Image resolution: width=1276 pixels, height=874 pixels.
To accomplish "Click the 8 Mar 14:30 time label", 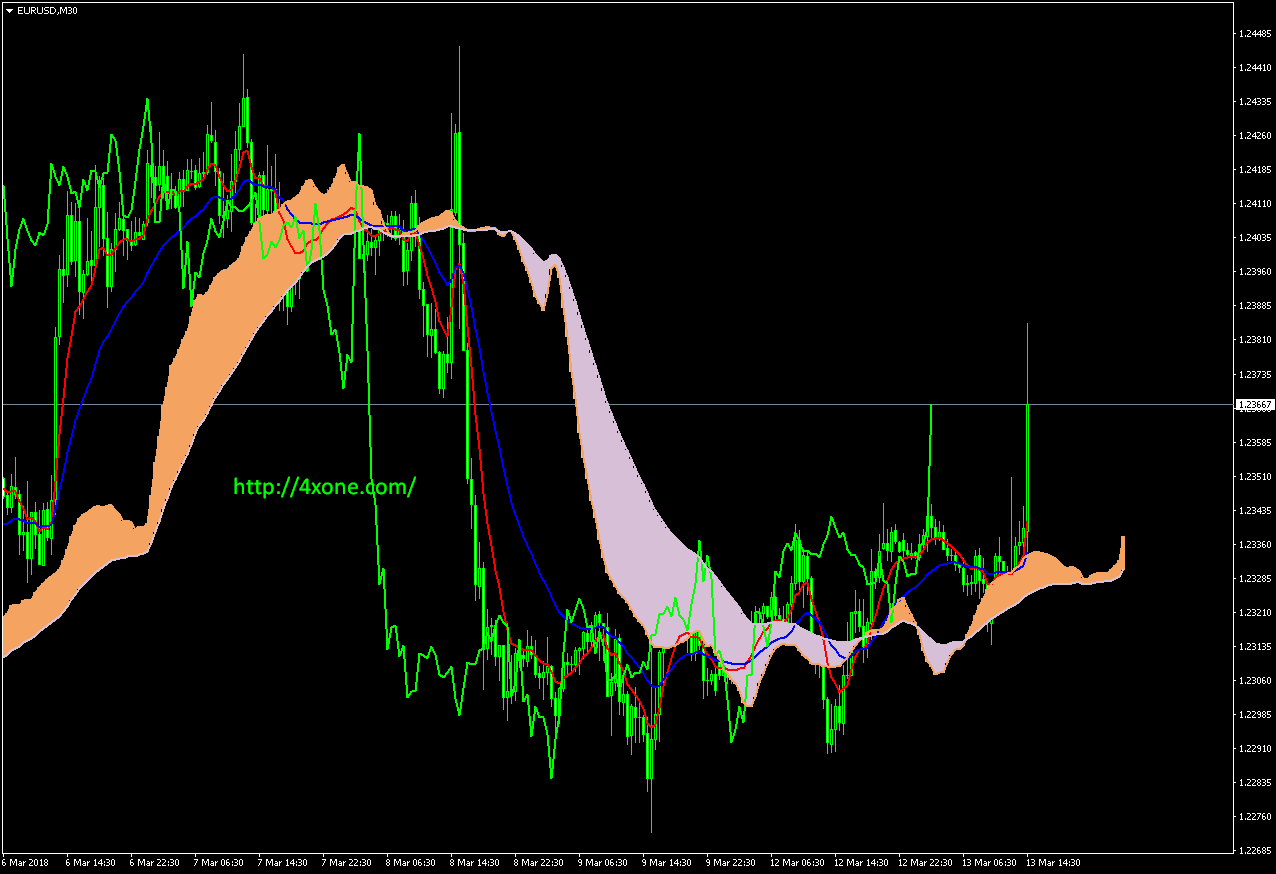I will [x=475, y=862].
